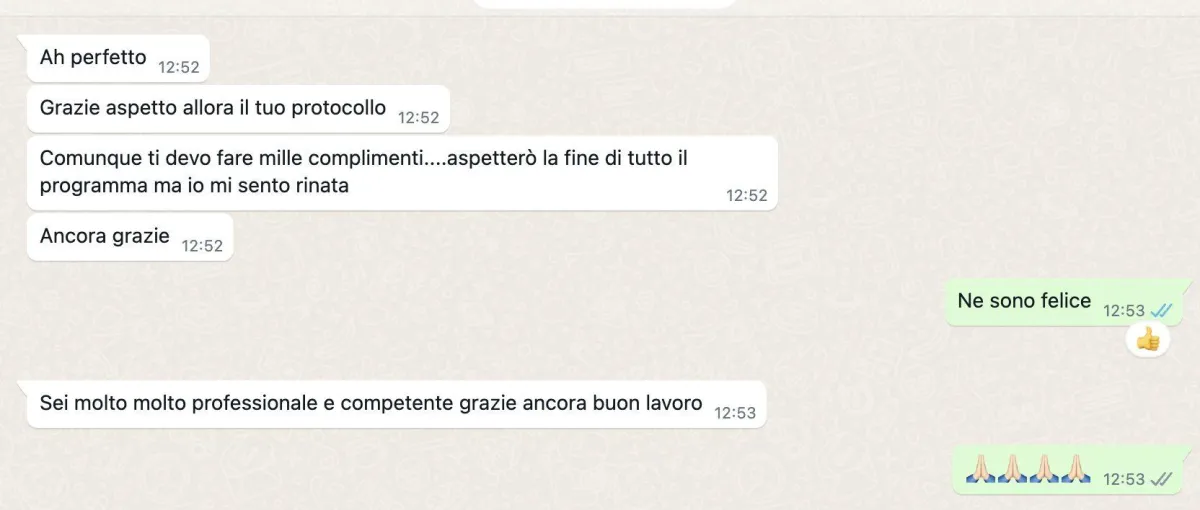The image size is (1200, 510).
Task: Click the 12:52 timestamp on the mi sento rinata message
Action: coord(746,195)
